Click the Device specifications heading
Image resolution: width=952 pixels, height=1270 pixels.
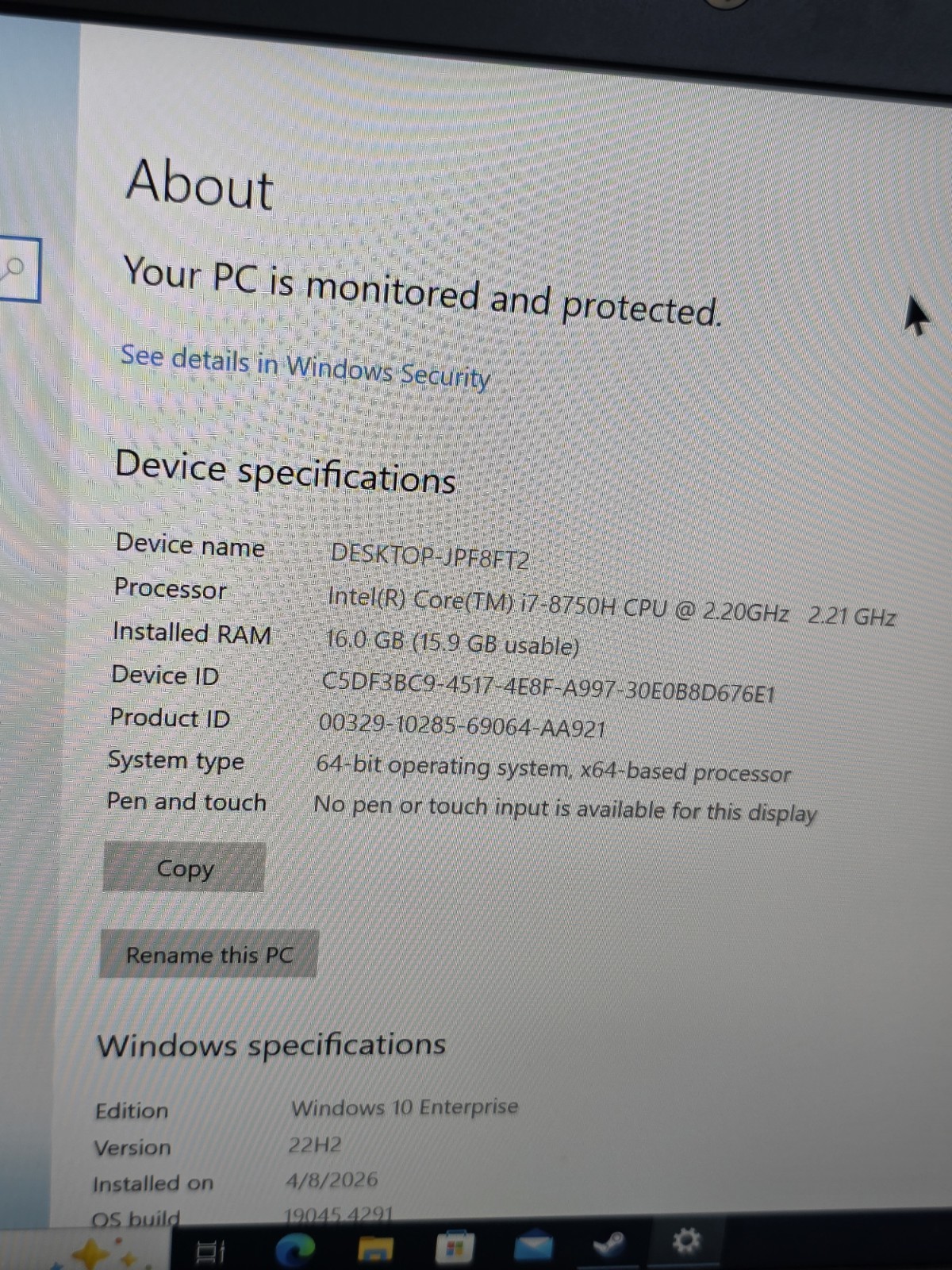tap(286, 471)
